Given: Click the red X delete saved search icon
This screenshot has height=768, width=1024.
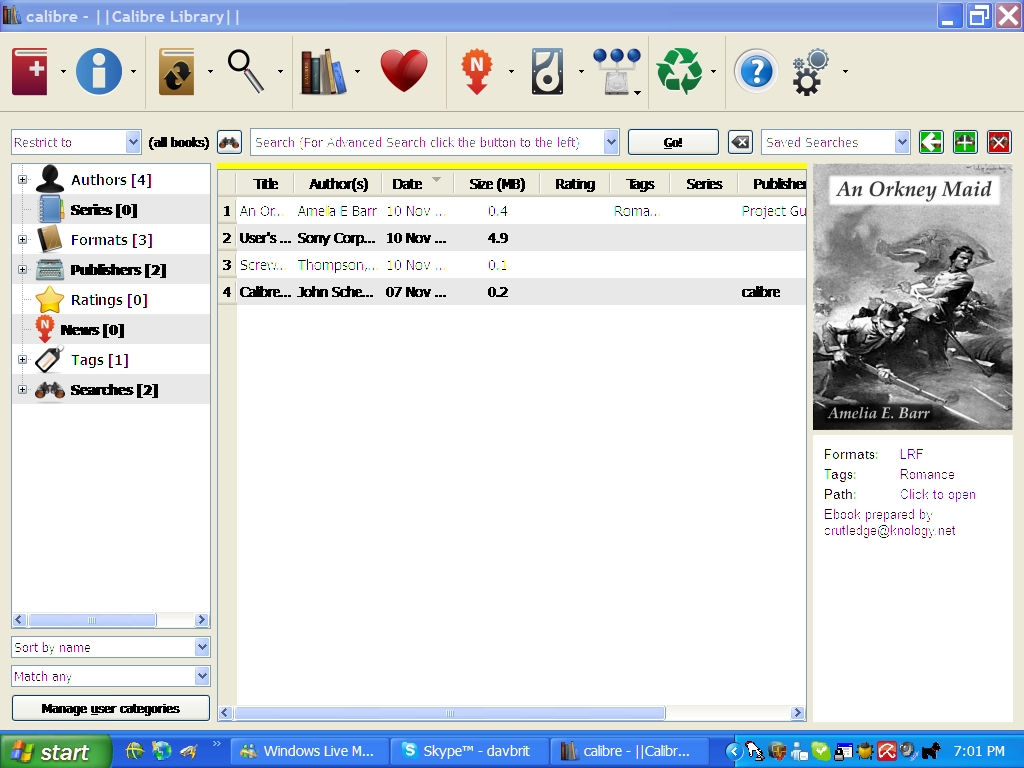Looking at the screenshot, I should point(999,142).
